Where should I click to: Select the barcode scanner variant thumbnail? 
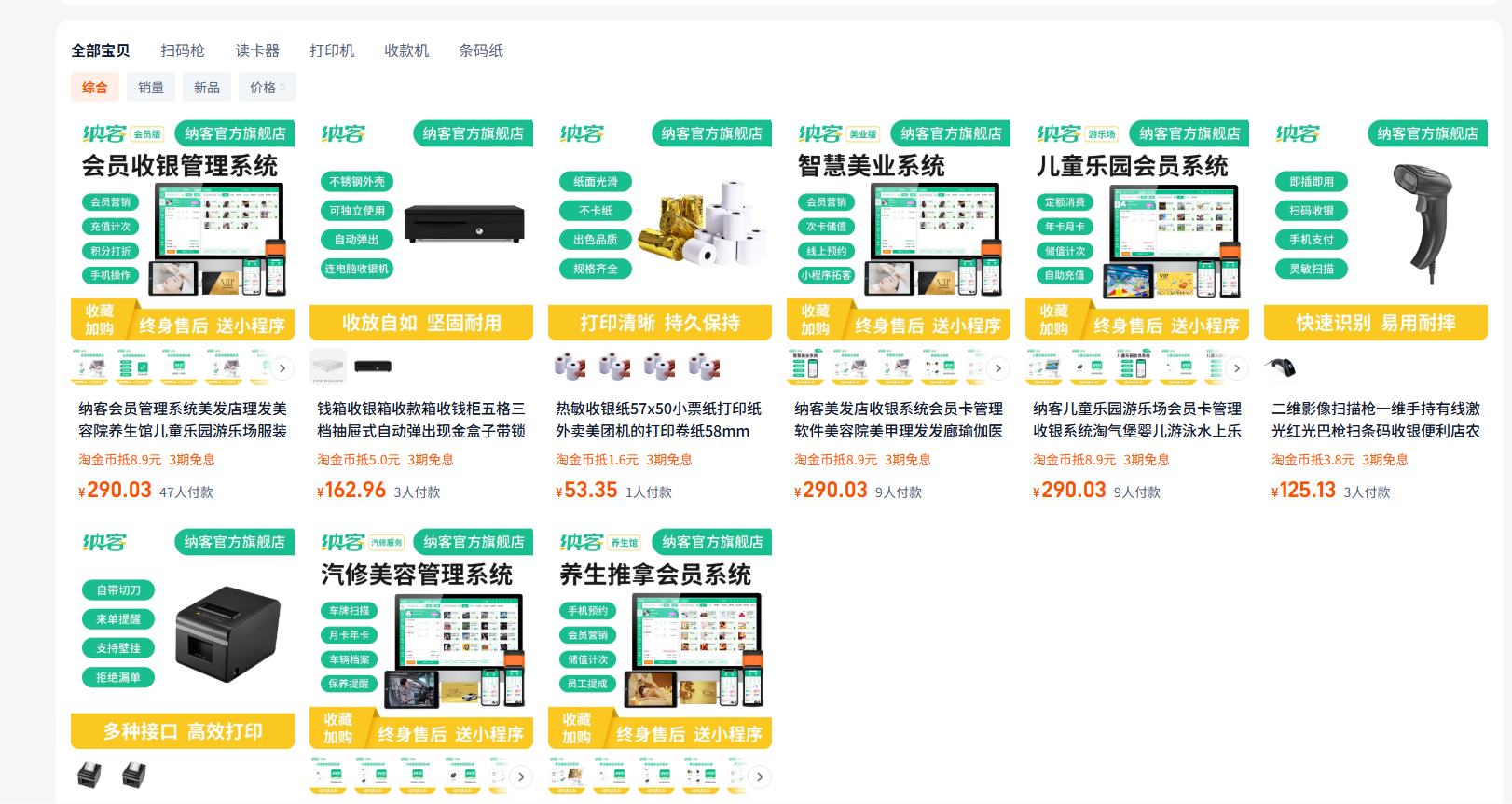[x=1283, y=367]
